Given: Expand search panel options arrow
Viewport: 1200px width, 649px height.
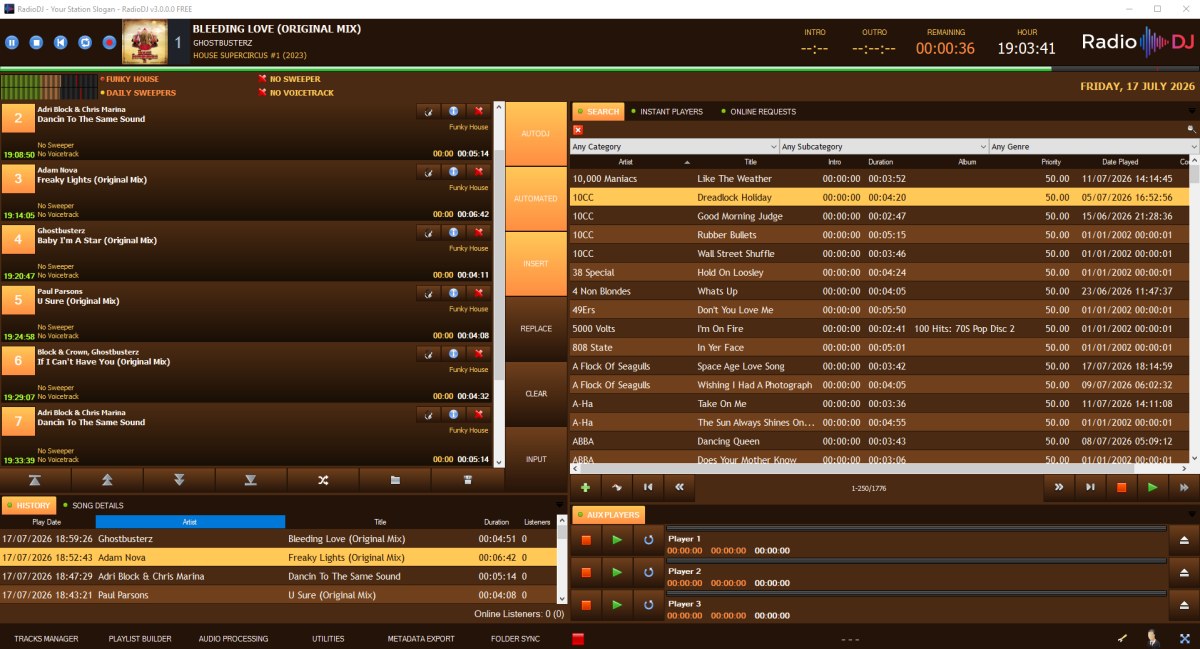Looking at the screenshot, I should (1192, 111).
